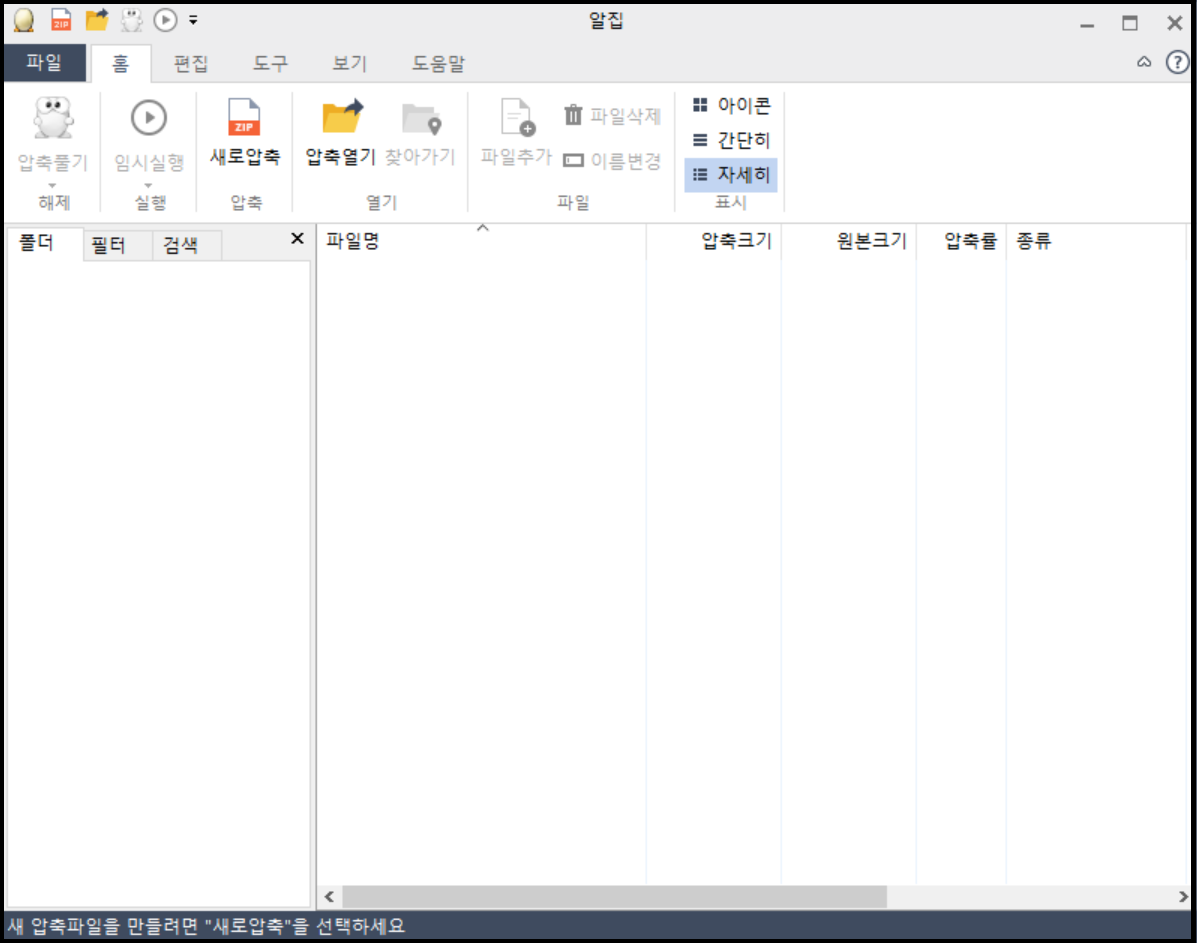Switch to the 도구 ribbon tab

[x=270, y=63]
